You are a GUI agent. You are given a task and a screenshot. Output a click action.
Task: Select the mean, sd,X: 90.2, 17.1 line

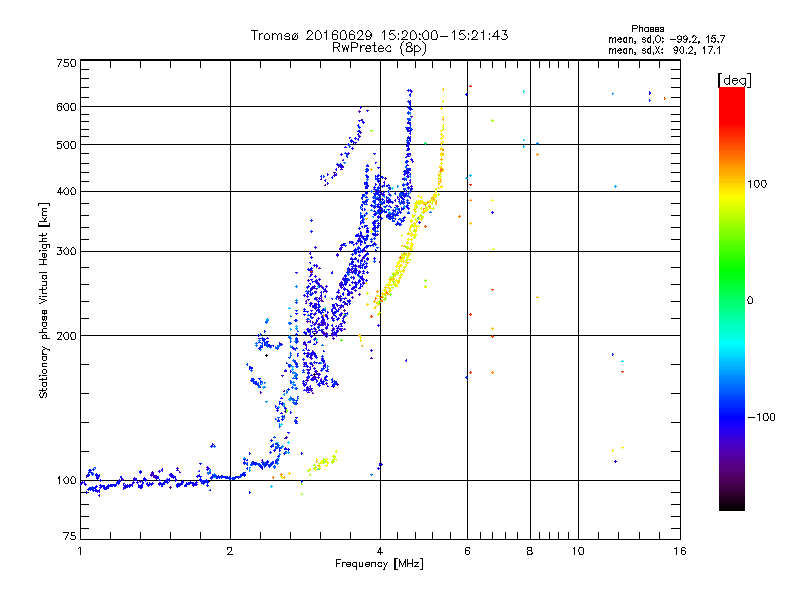point(664,50)
